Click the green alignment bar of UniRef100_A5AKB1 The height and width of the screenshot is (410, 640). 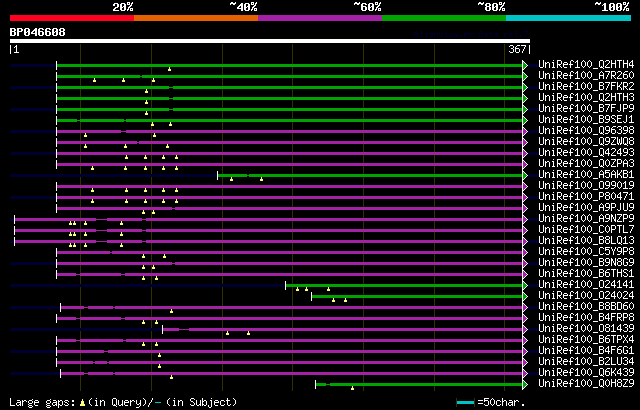click(x=370, y=175)
